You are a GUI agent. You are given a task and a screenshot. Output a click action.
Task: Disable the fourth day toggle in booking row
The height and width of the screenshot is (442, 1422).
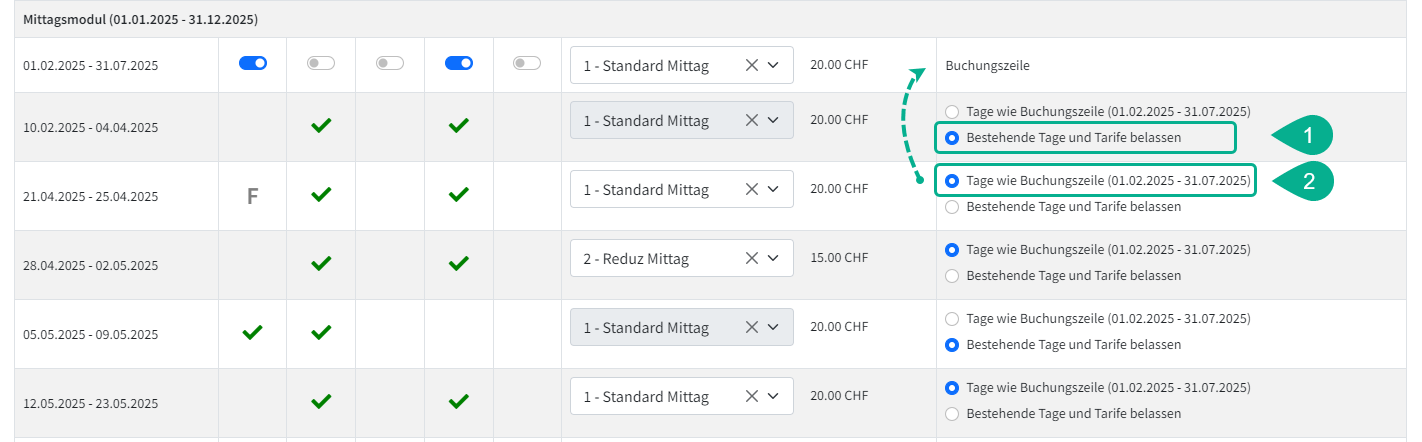pos(459,63)
